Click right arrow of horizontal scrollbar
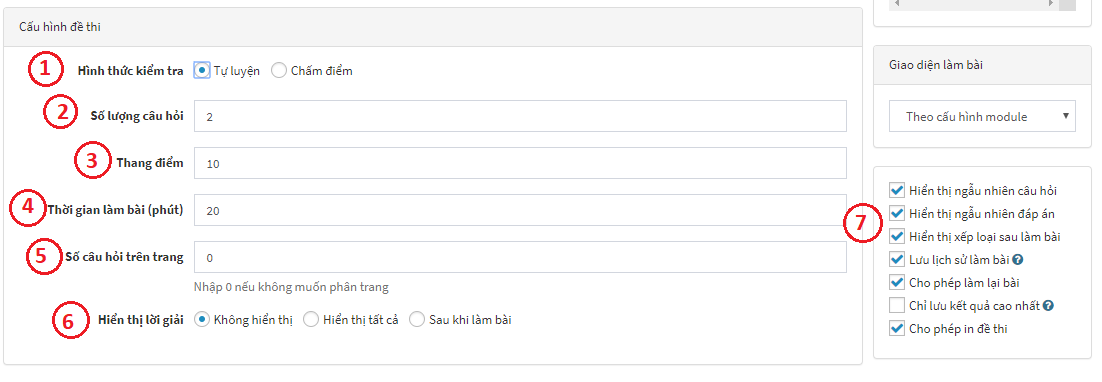The width and height of the screenshot is (1102, 382). click(1051, 4)
